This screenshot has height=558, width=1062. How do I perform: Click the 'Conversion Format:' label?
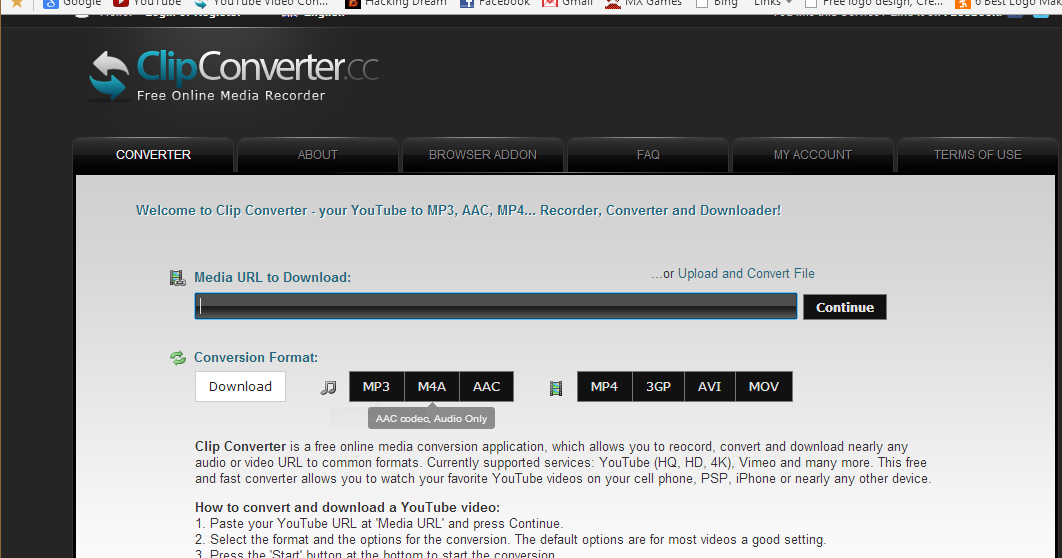pyautogui.click(x=256, y=358)
